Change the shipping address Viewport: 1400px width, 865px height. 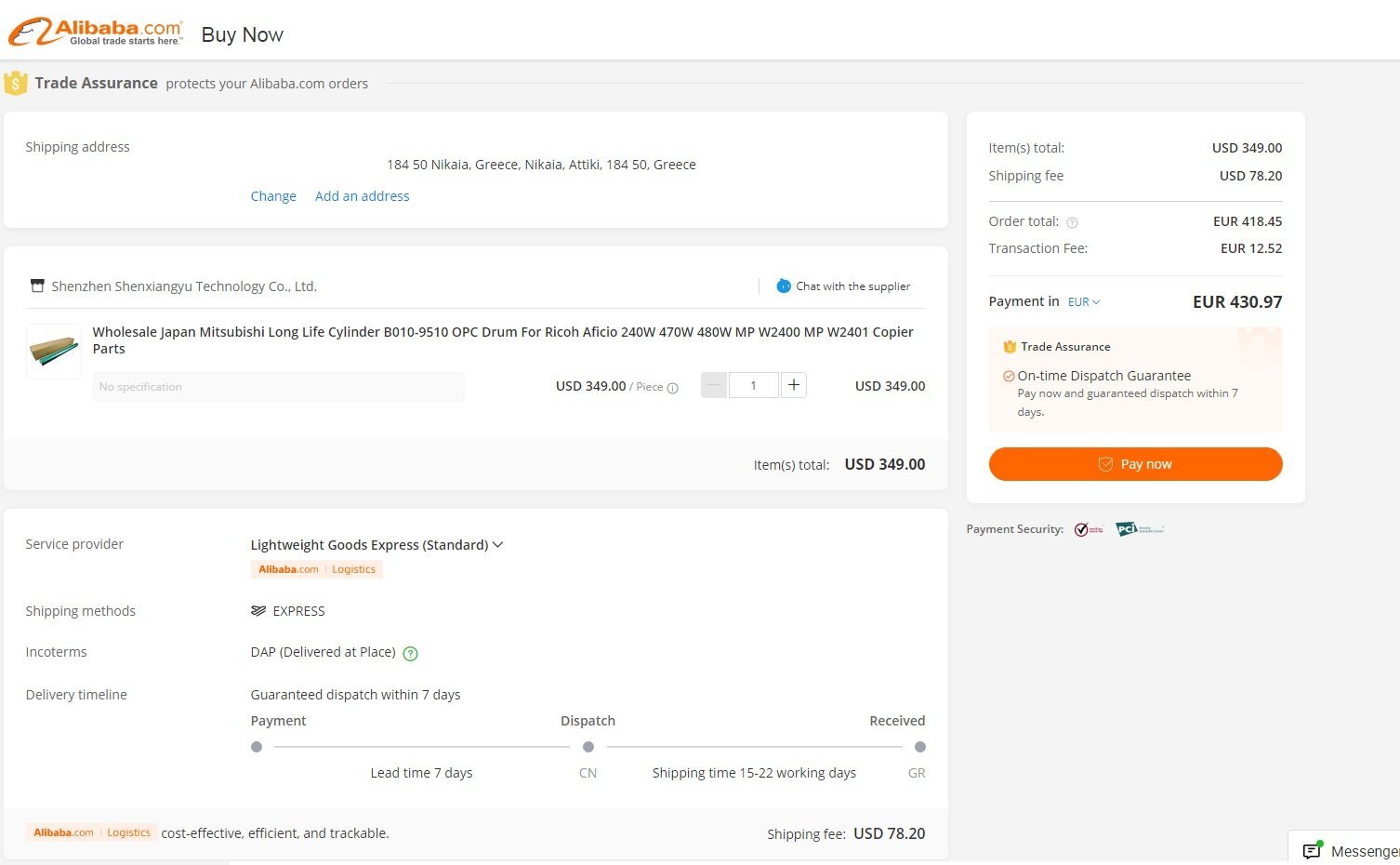[273, 196]
